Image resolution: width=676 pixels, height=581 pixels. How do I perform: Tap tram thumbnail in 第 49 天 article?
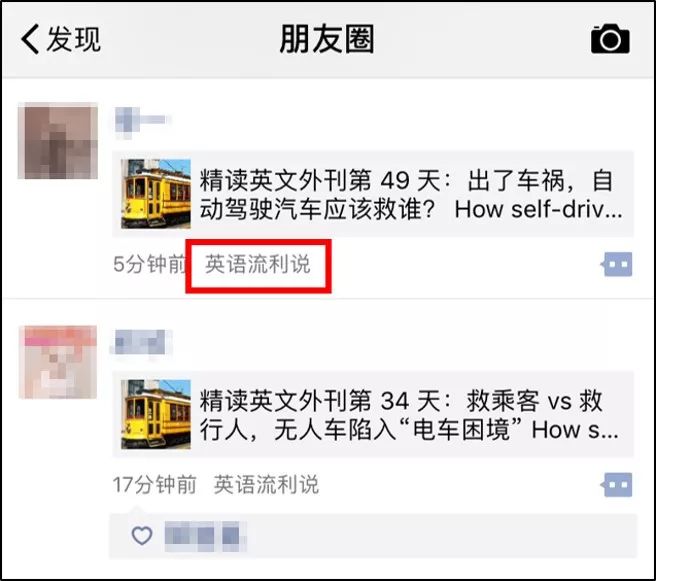pyautogui.click(x=156, y=194)
